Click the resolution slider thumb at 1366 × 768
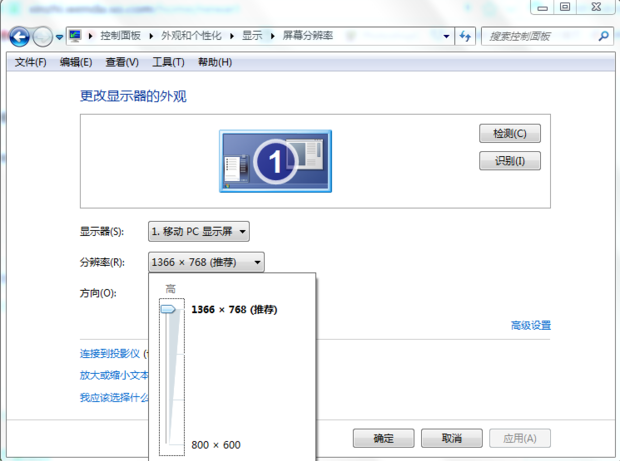620x461 pixels. (x=168, y=310)
